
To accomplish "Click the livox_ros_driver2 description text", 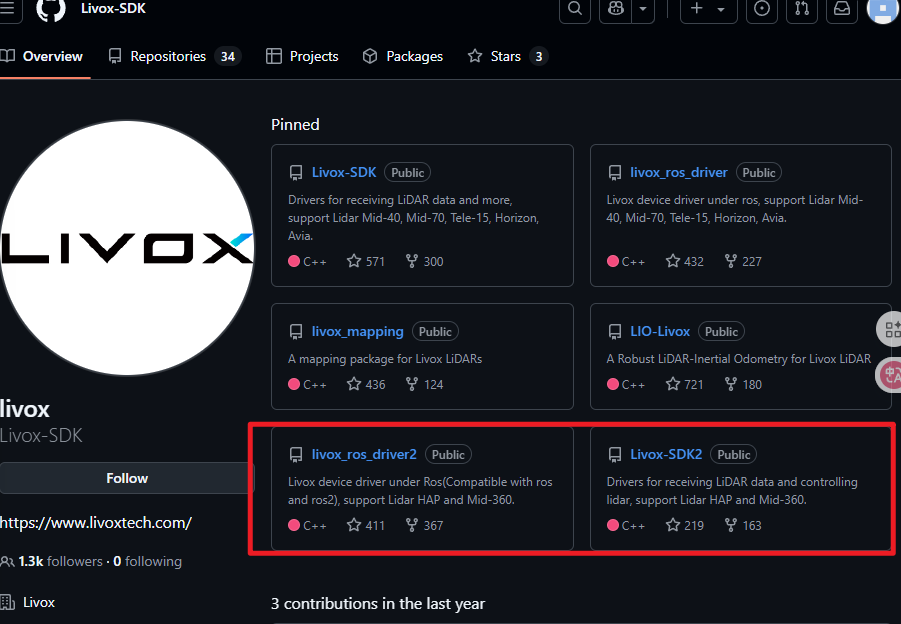I will (420, 491).
